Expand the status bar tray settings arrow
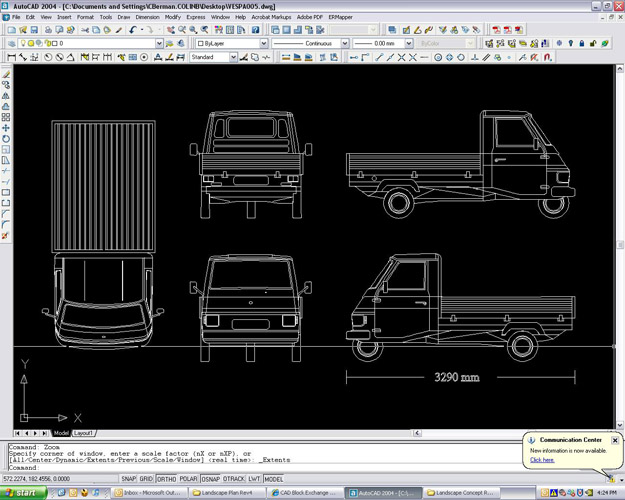This screenshot has height=500, width=625. click(621, 480)
